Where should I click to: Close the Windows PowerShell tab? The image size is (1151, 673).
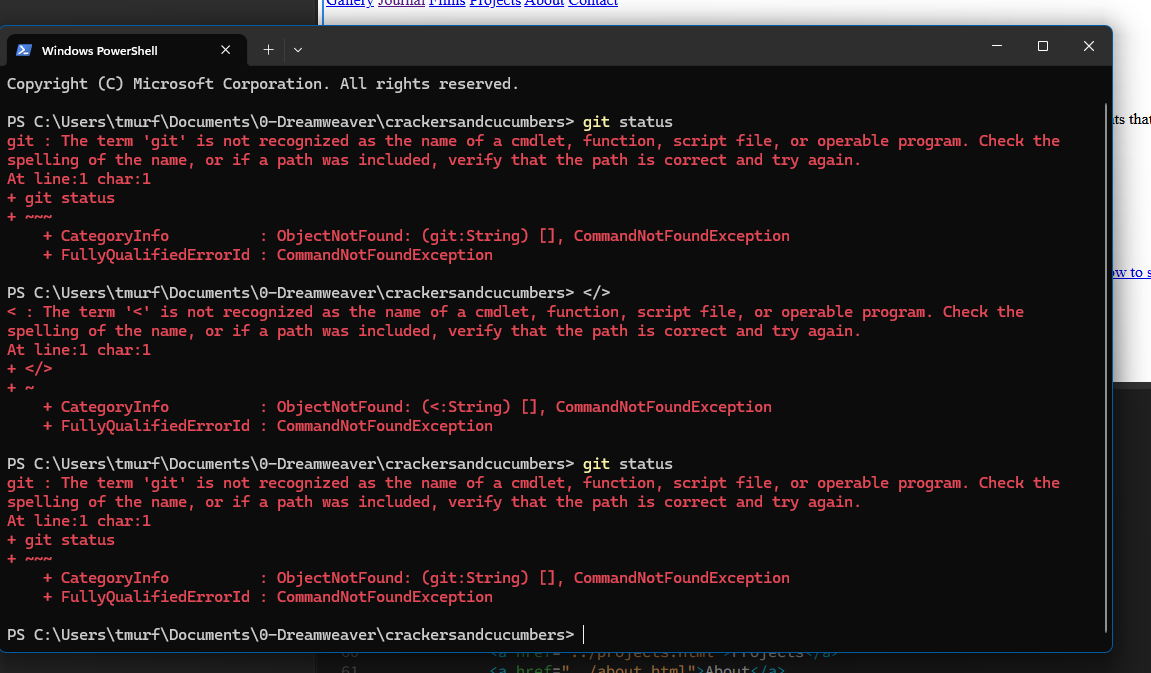click(x=225, y=50)
